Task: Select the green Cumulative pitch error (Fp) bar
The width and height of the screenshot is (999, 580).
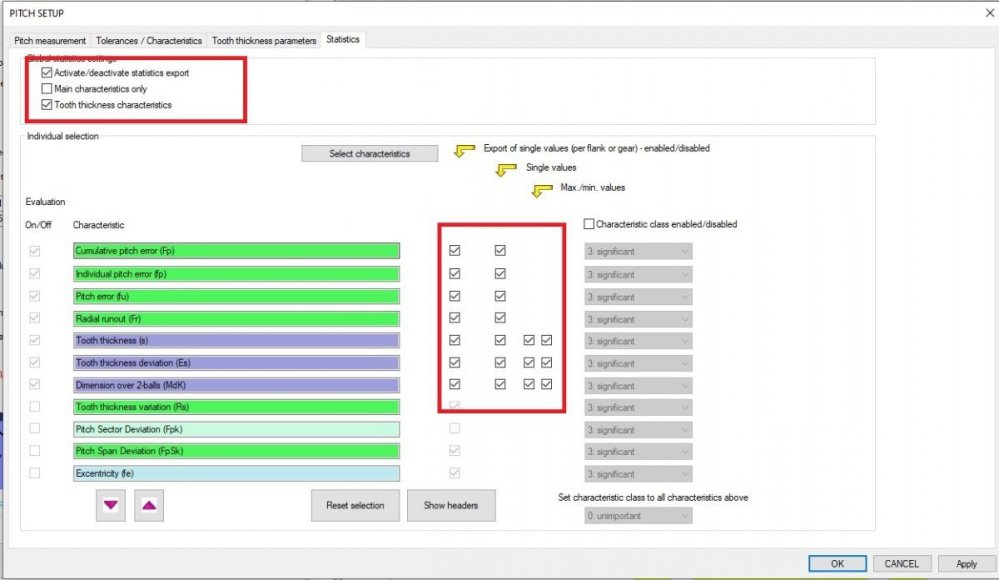Action: [x=236, y=251]
